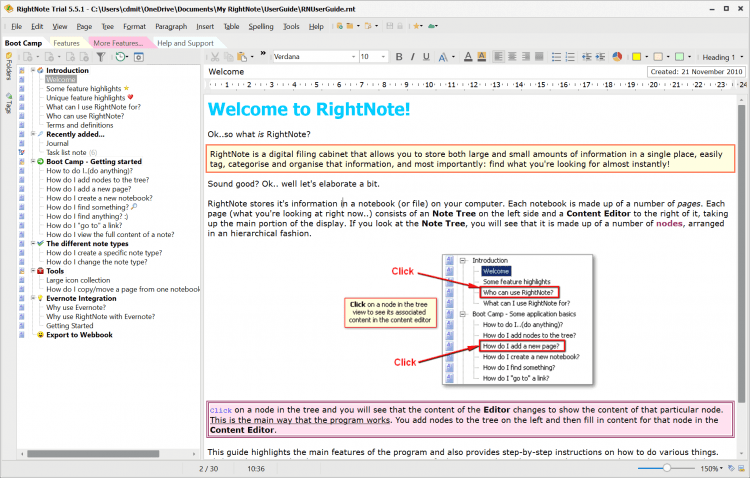The height and width of the screenshot is (478, 750).
Task: Toggle underline formatting in the editor toolbar
Action: click(x=426, y=57)
